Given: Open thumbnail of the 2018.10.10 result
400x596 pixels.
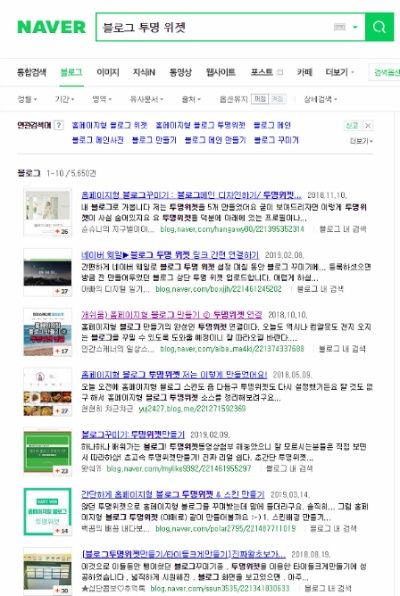Looking at the screenshot, I should (x=48, y=332).
